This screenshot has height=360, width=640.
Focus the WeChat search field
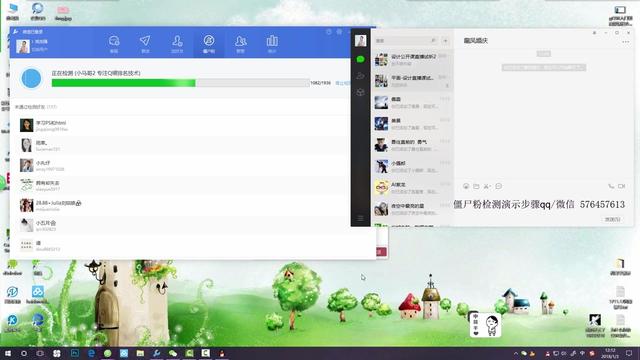pyautogui.click(x=405, y=40)
